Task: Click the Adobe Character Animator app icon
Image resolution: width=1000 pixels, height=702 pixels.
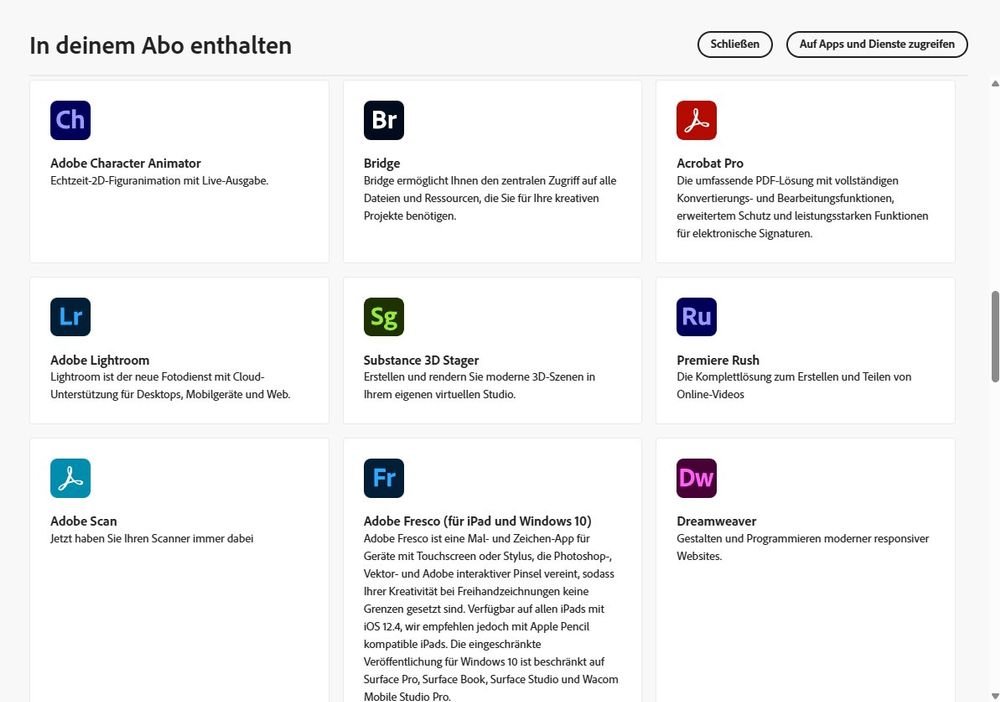Action: 70,119
